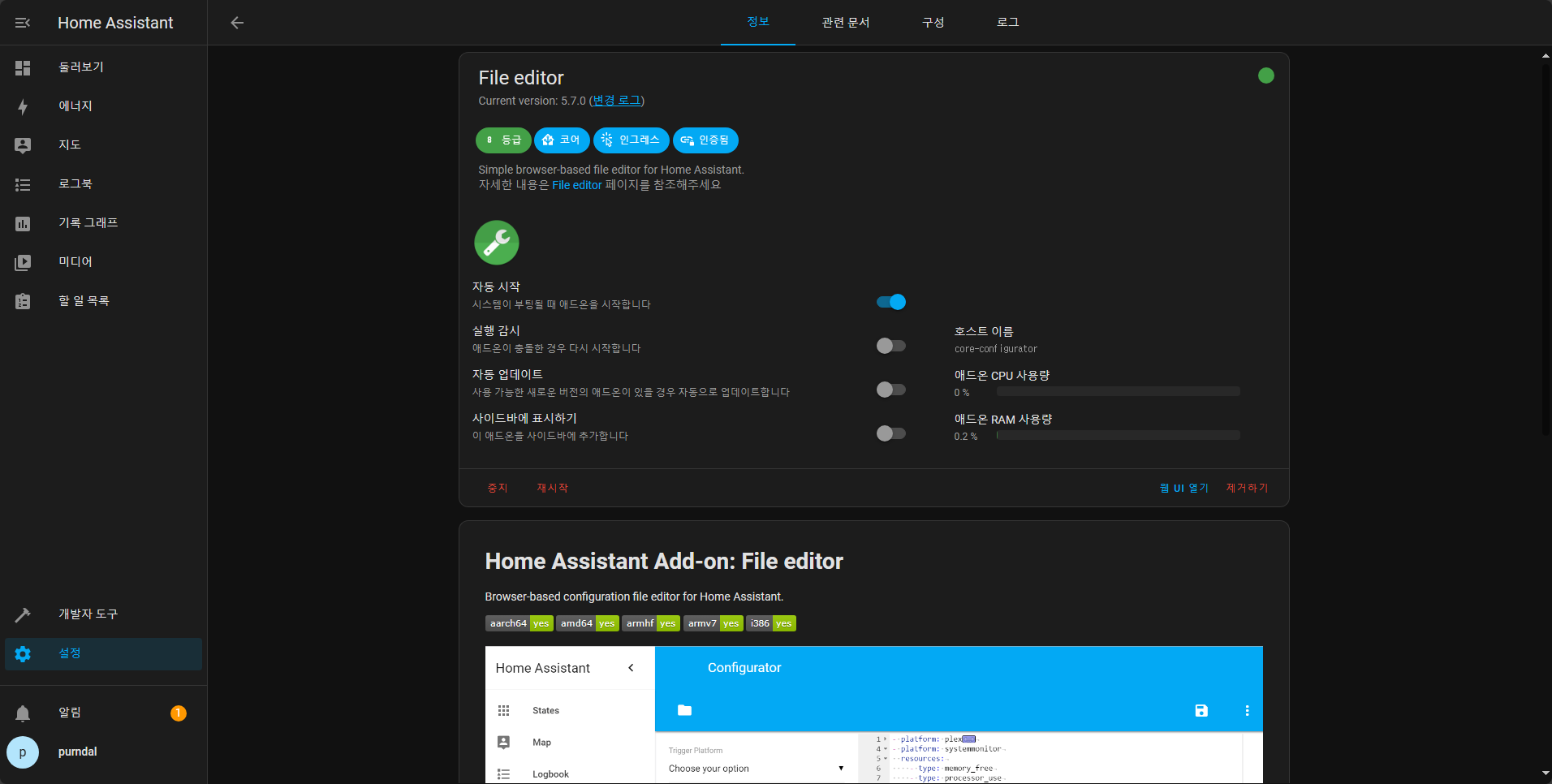The height and width of the screenshot is (784, 1552).
Task: Click the 재시작 restart button
Action: [552, 488]
